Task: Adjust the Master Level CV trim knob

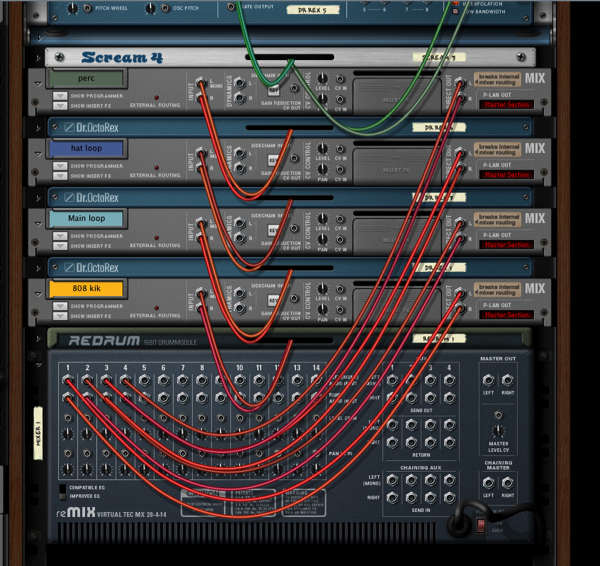Action: 498,431
